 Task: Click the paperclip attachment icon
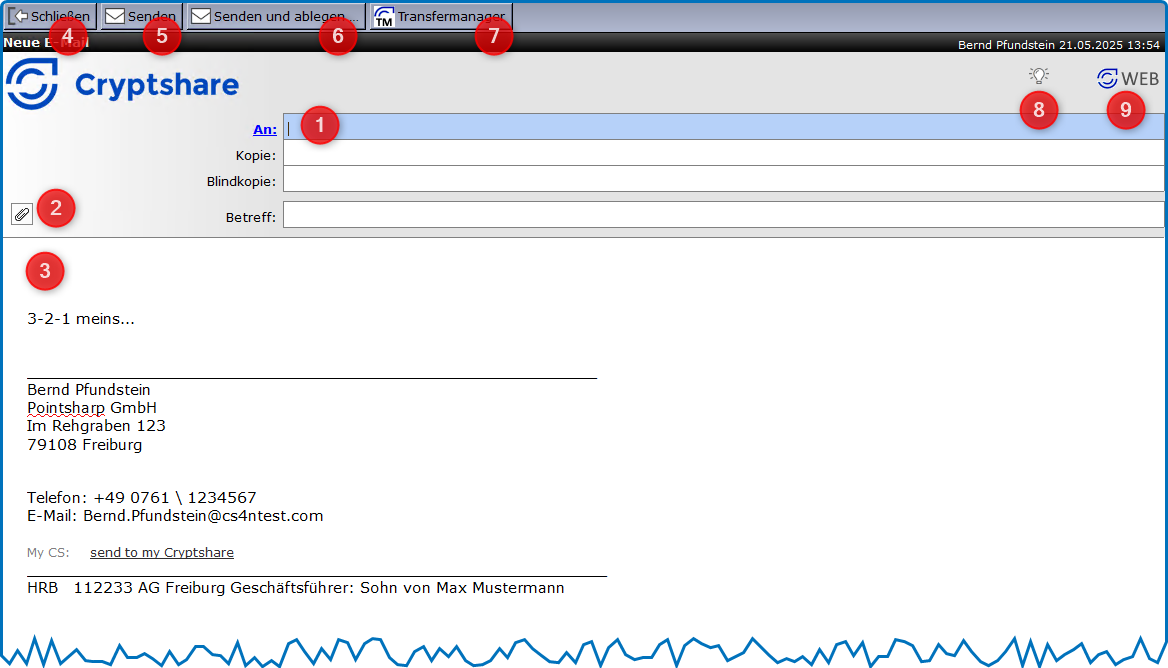pos(22,214)
